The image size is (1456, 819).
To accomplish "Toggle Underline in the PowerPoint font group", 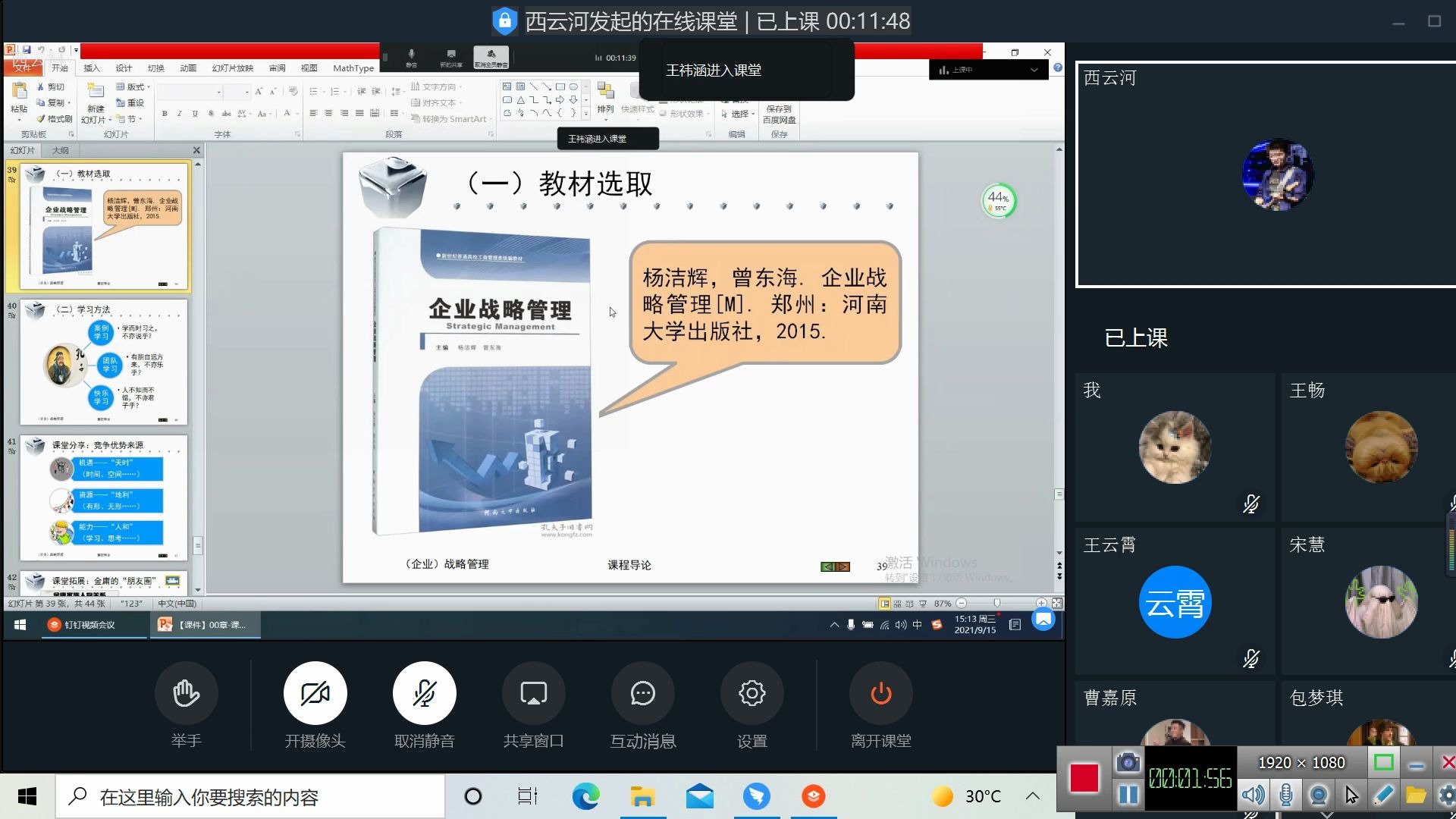I will 195,114.
